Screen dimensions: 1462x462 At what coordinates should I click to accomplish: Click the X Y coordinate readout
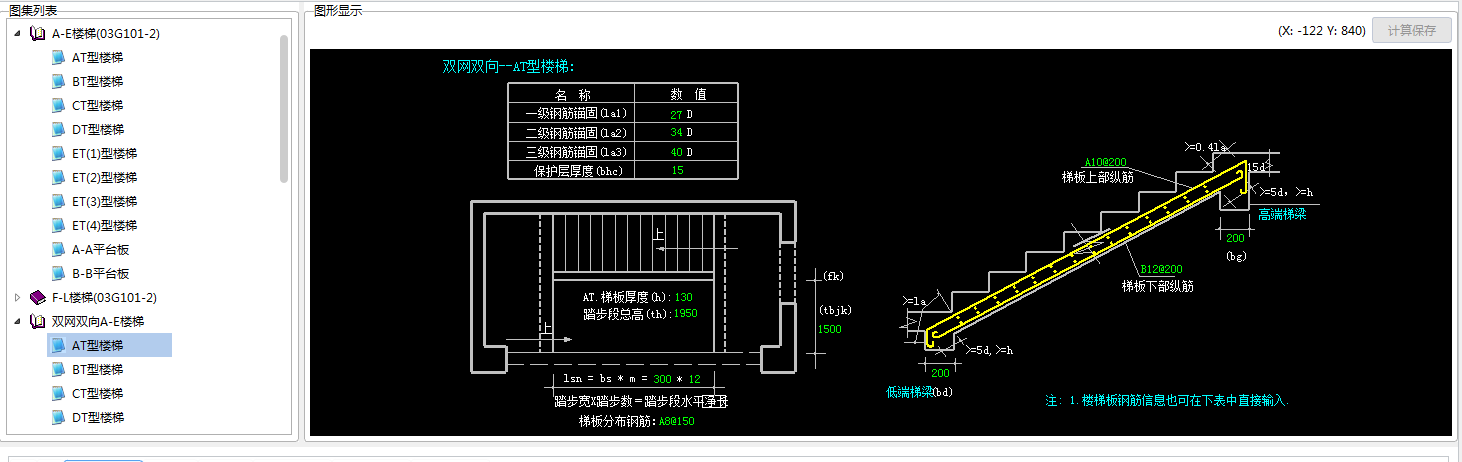[x=1321, y=31]
